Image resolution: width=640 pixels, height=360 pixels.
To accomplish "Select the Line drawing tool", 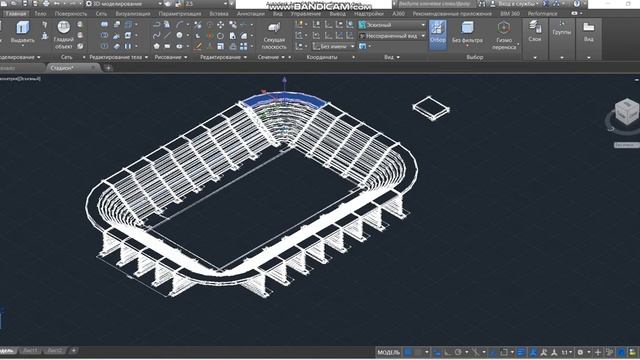I will click(167, 35).
